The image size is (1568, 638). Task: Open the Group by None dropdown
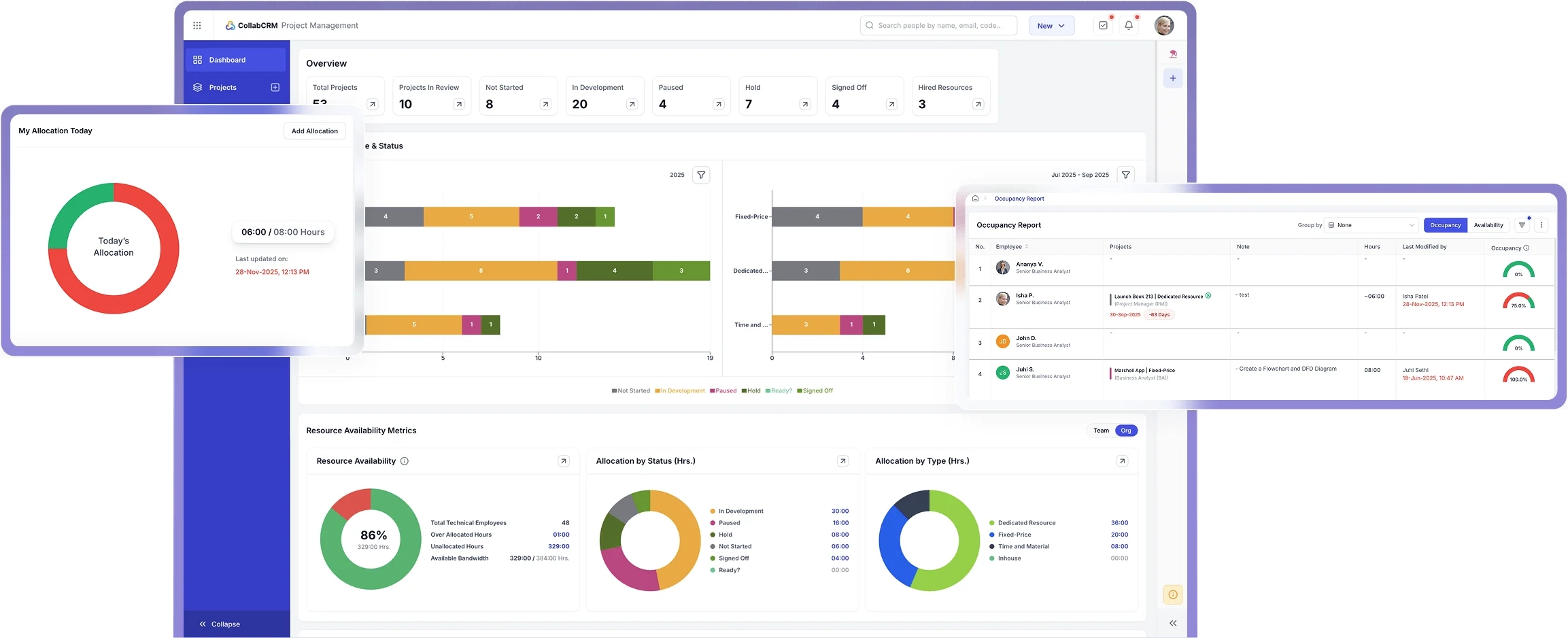(x=1371, y=224)
